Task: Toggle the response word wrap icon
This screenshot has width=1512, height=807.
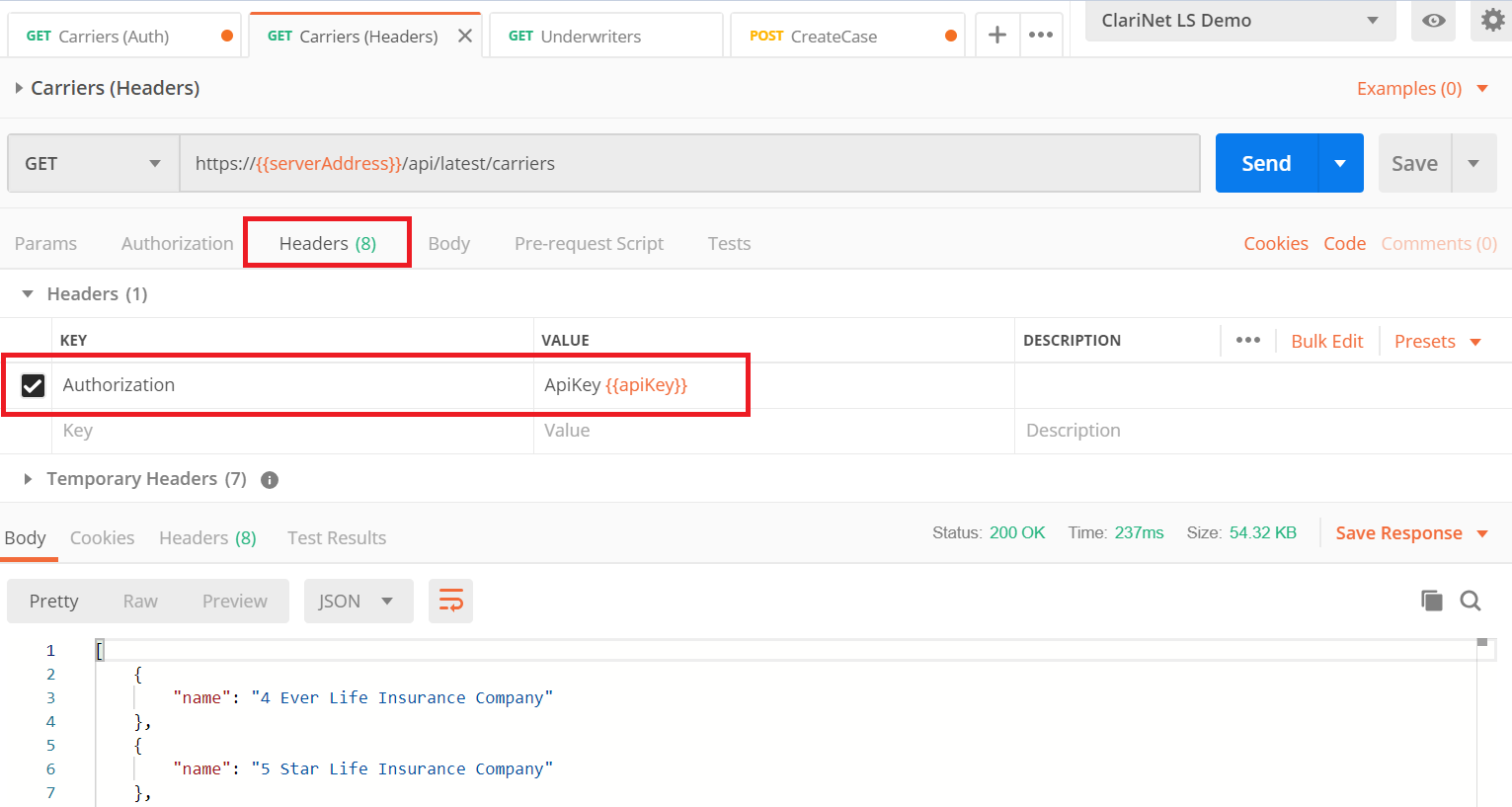Action: tap(450, 601)
